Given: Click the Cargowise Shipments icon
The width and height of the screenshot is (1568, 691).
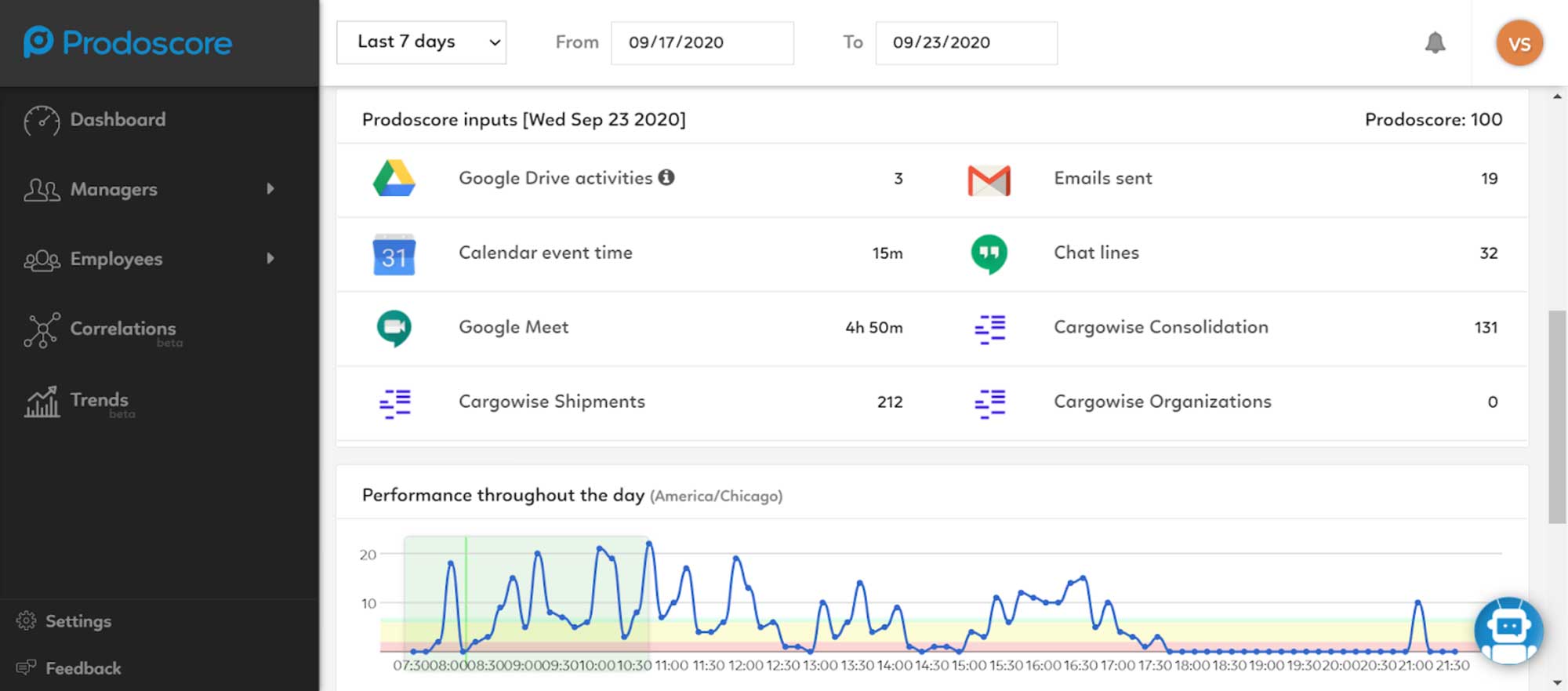Looking at the screenshot, I should (394, 404).
